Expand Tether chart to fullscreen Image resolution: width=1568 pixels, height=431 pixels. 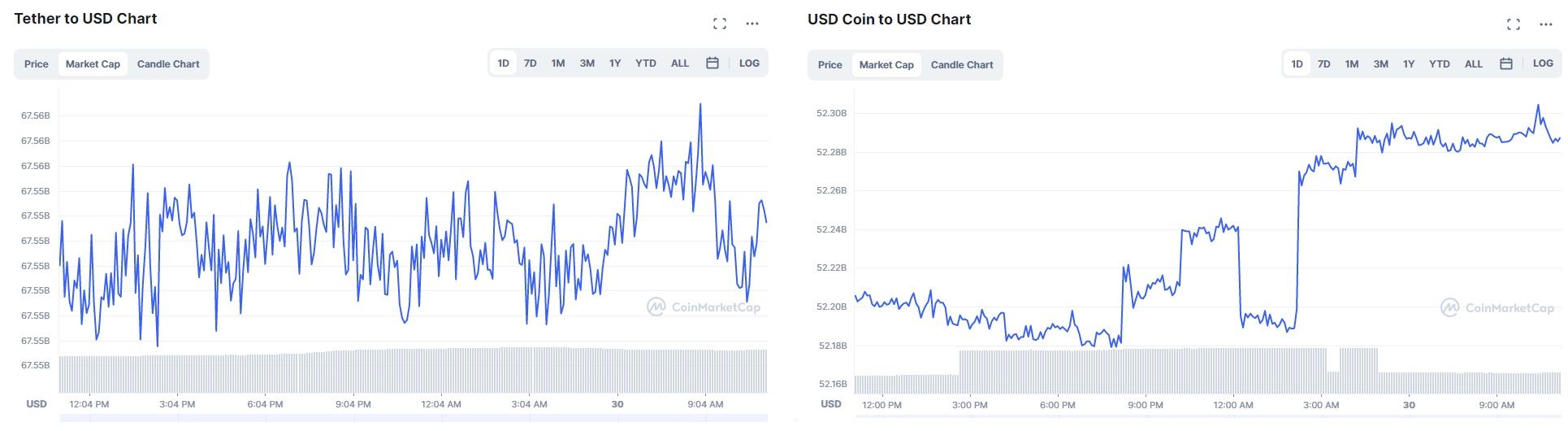[x=720, y=24]
